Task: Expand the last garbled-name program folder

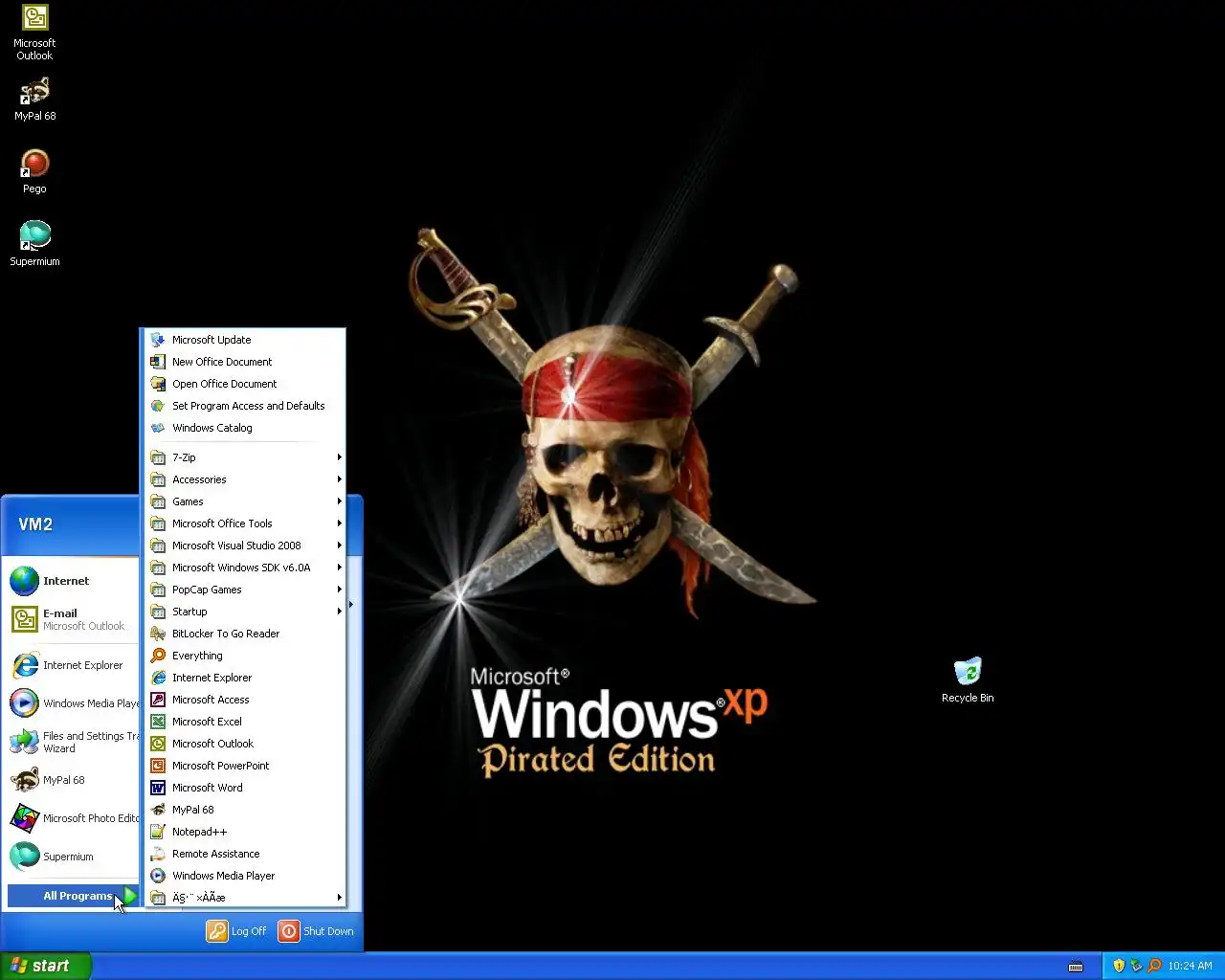Action: tap(244, 898)
